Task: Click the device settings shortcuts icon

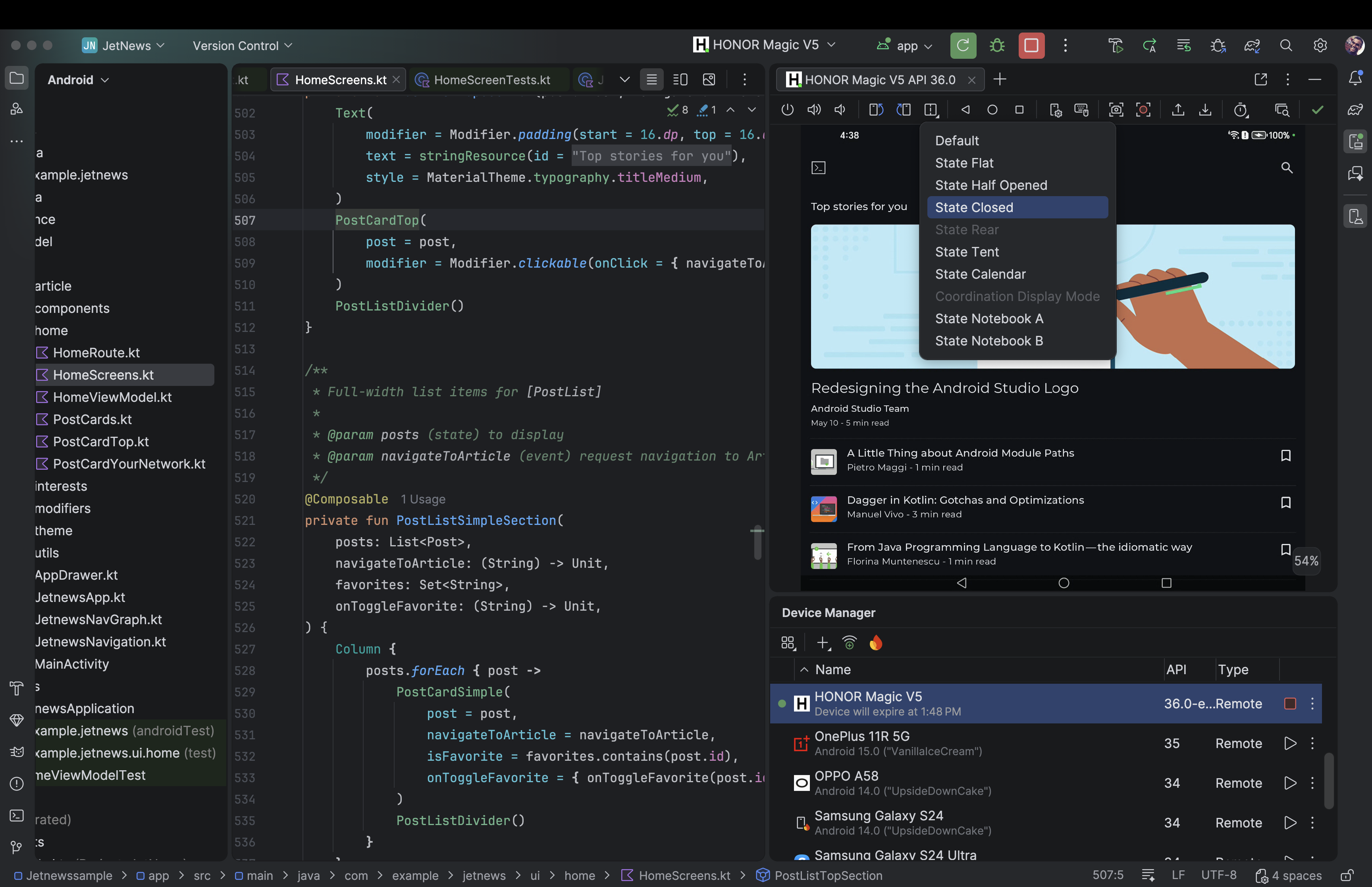Action: click(1055, 110)
